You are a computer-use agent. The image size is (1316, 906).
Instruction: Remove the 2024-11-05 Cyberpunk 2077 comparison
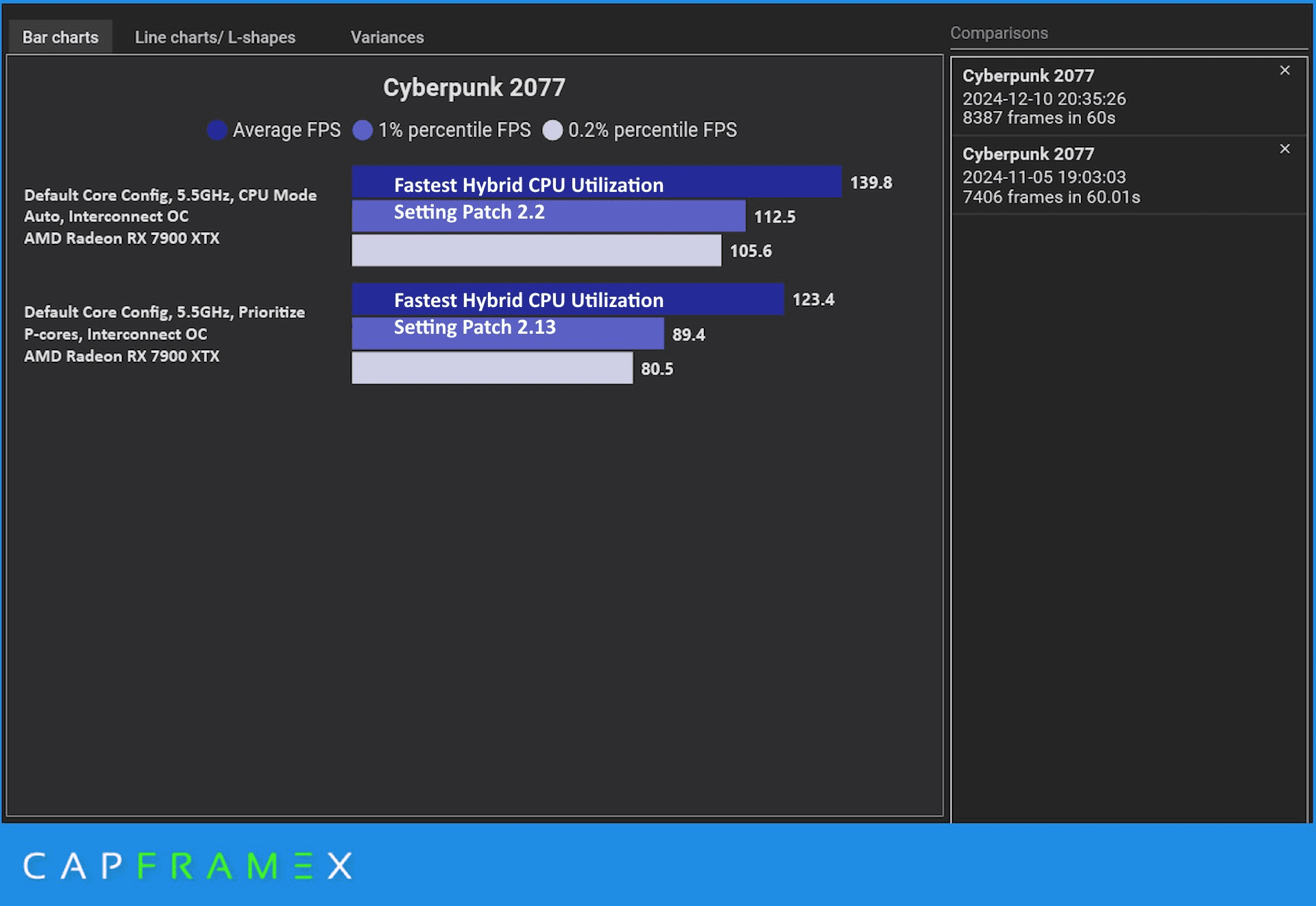1284,149
